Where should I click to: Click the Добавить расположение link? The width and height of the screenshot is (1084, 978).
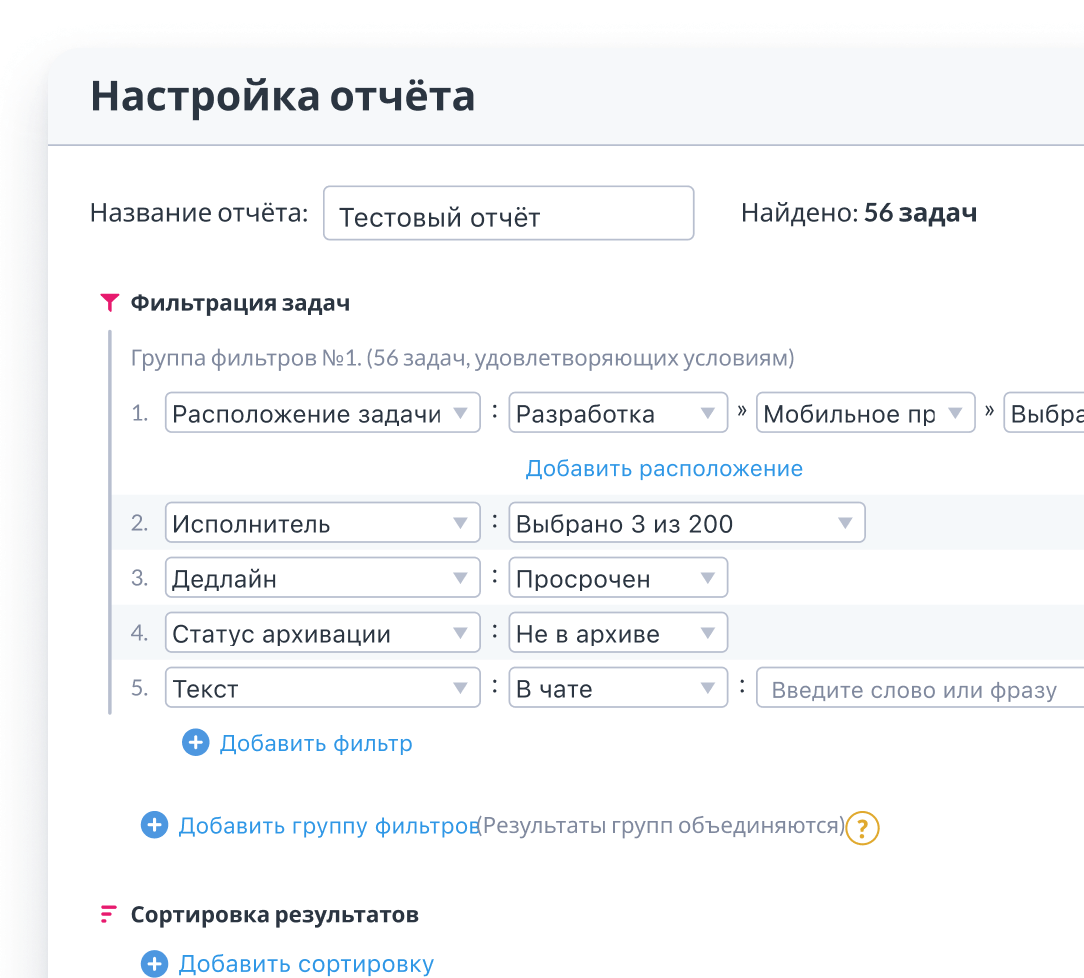coord(663,468)
